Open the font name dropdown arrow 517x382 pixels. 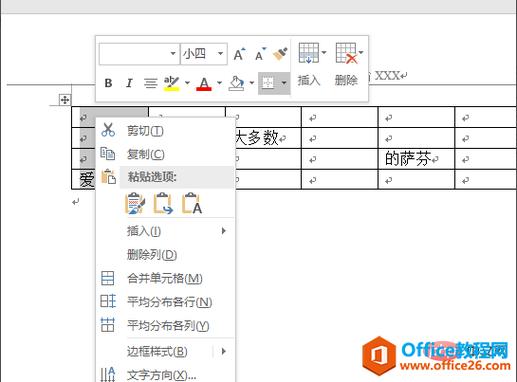click(173, 53)
